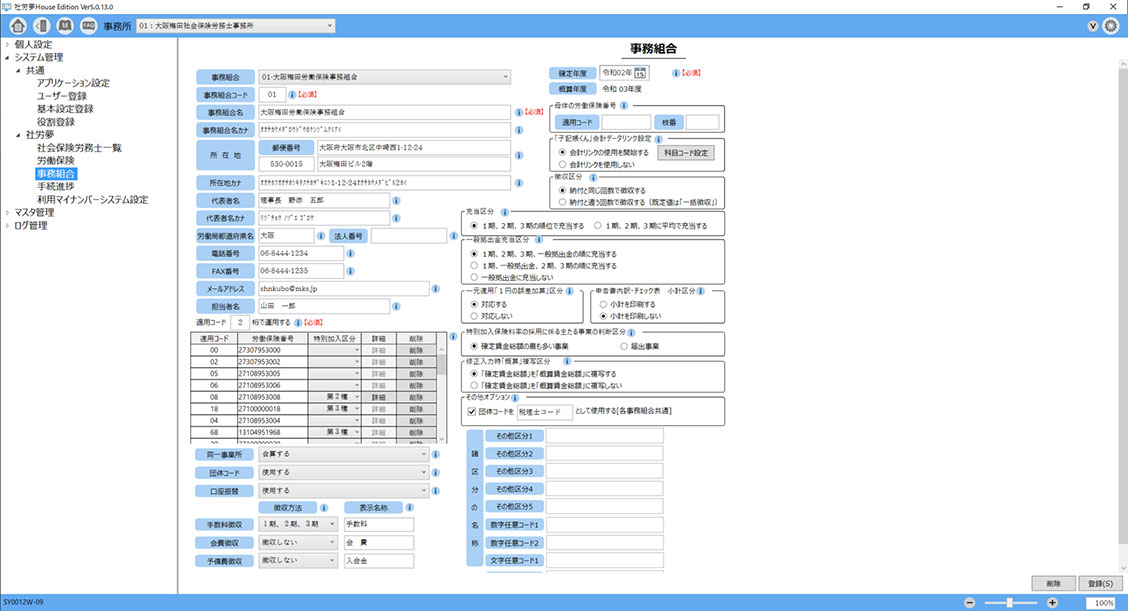Click the zoom out minus button
The height and width of the screenshot is (611, 1128).
click(x=970, y=603)
